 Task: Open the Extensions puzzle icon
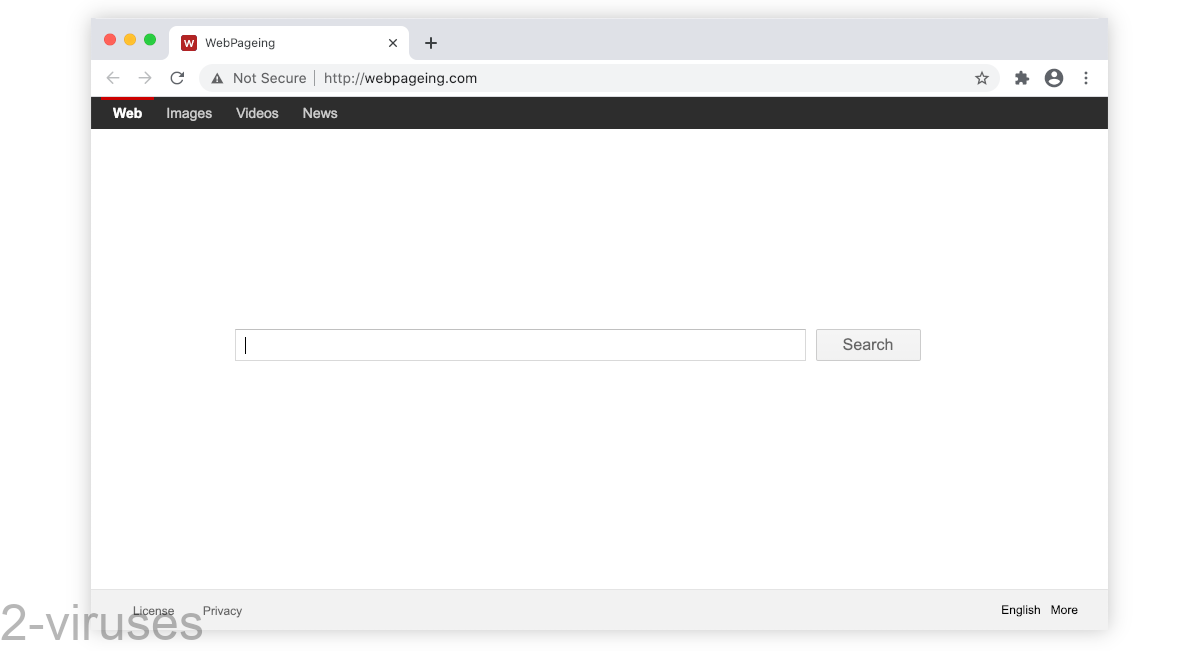click(x=1021, y=78)
